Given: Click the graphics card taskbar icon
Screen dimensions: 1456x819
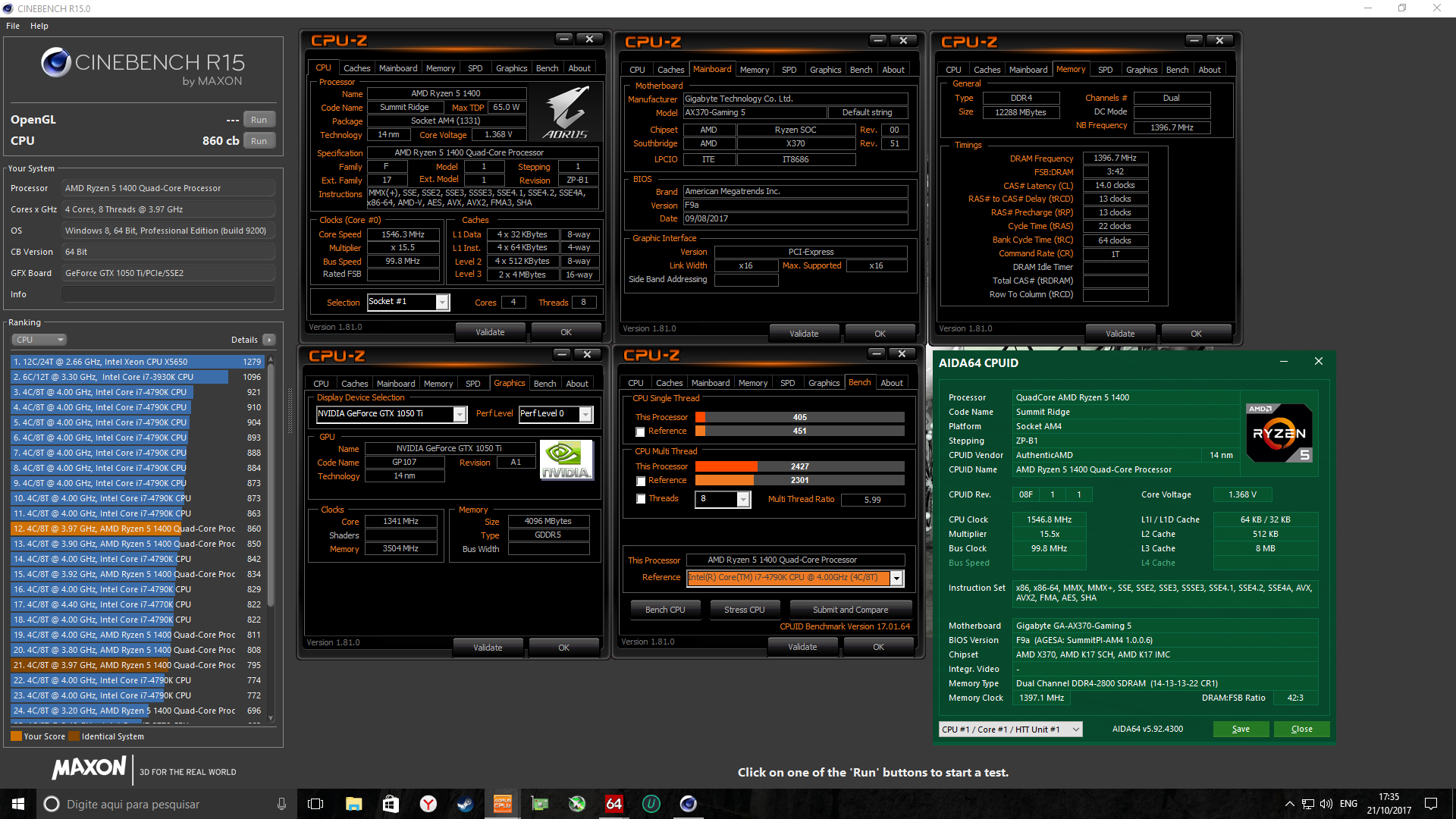Looking at the screenshot, I should (539, 804).
